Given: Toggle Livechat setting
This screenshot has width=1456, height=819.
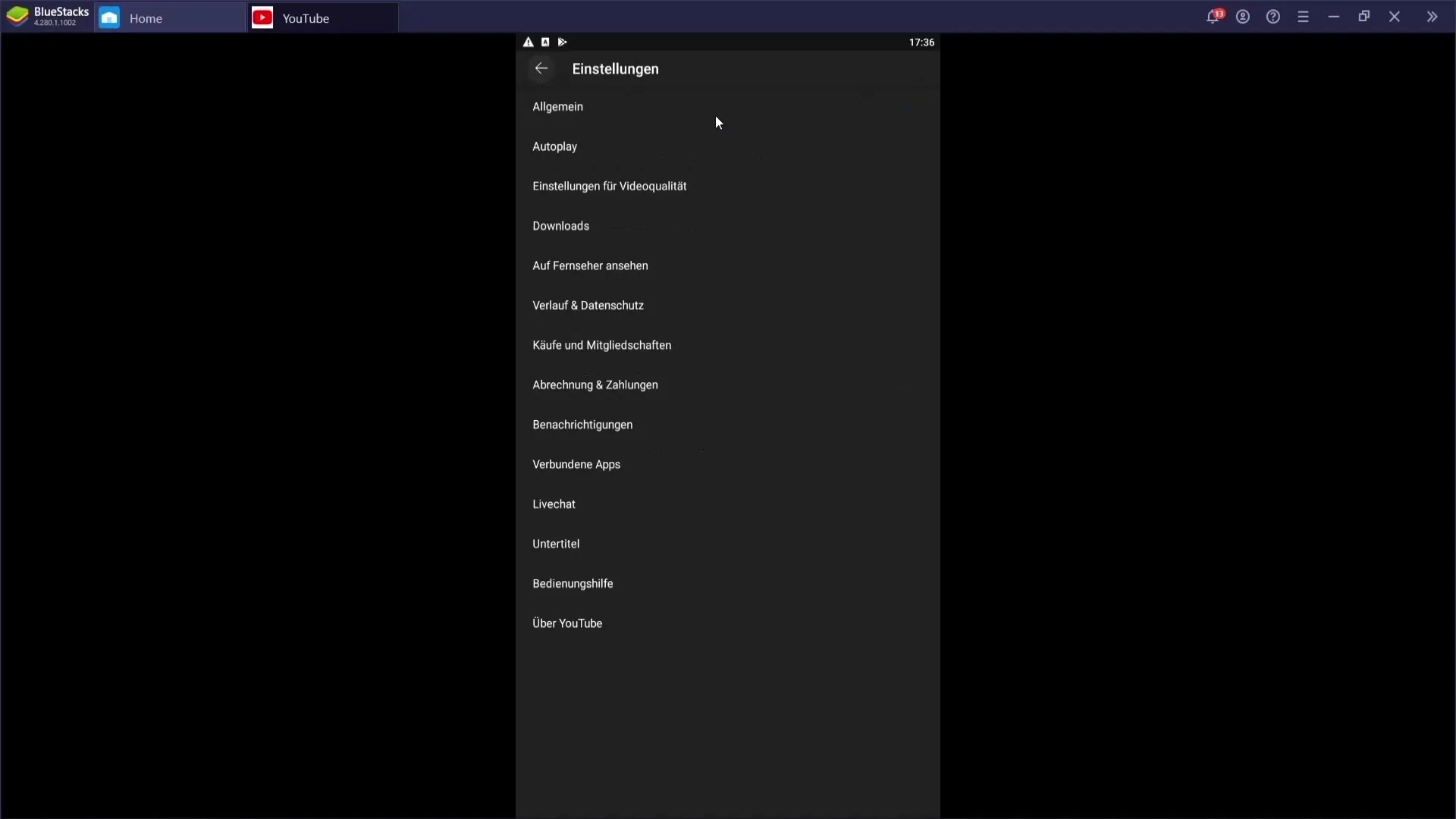Looking at the screenshot, I should point(556,504).
